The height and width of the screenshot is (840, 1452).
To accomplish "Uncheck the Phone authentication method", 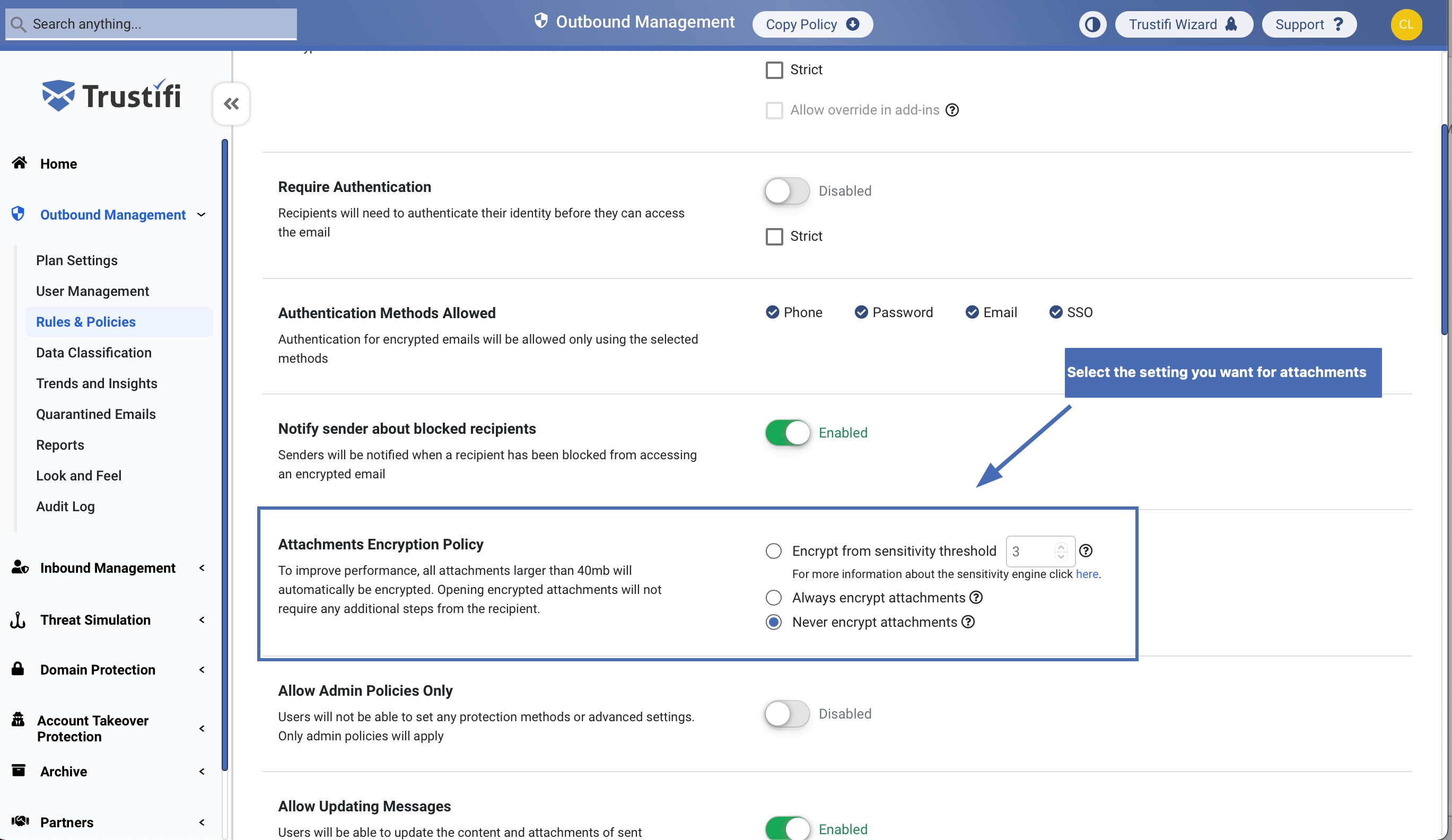I will pyautogui.click(x=772, y=312).
